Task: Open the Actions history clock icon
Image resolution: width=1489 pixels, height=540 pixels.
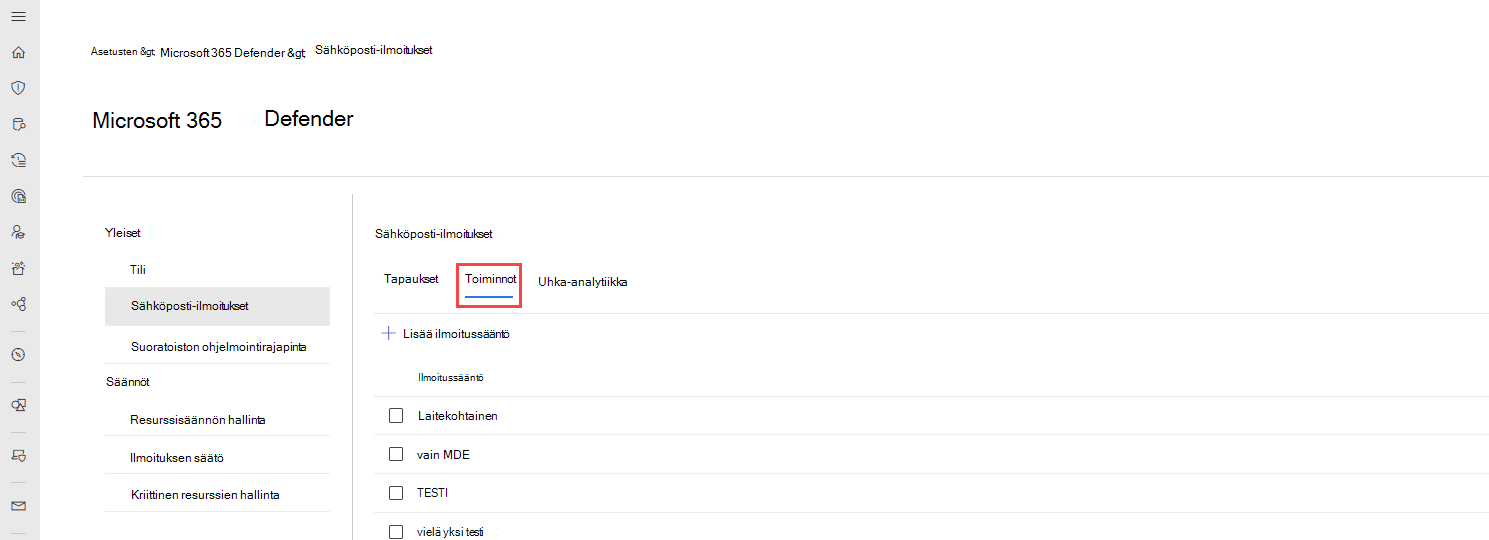Action: [18, 160]
